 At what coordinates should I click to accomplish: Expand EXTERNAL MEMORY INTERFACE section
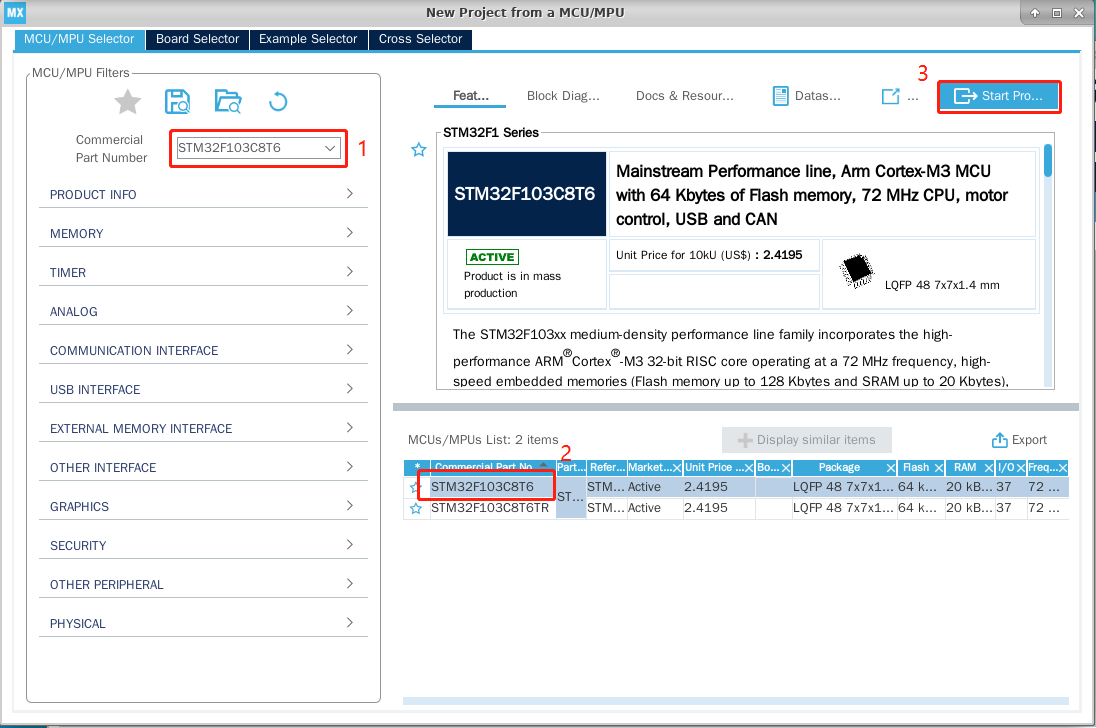click(203, 429)
